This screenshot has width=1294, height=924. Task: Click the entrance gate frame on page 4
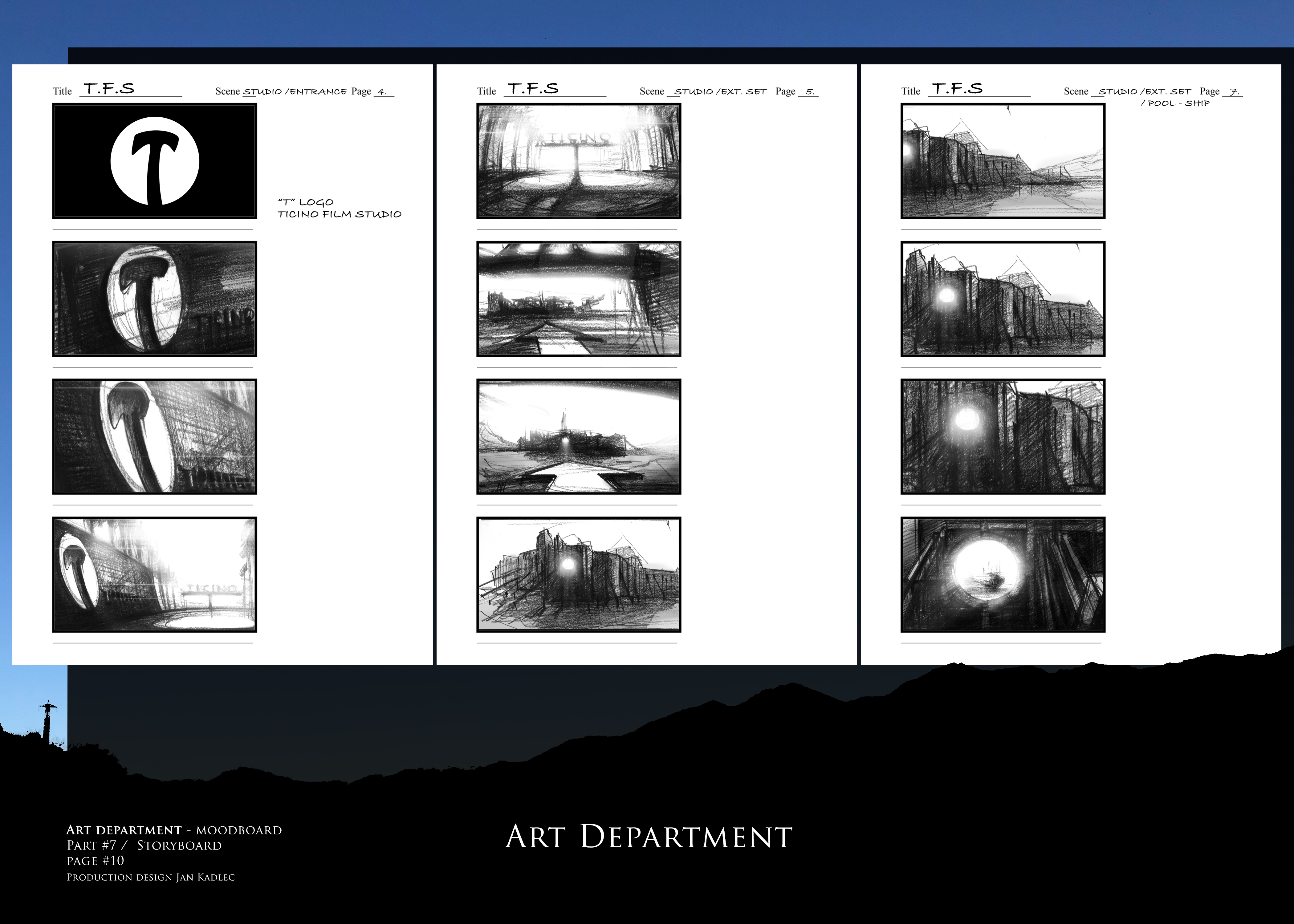154,575
